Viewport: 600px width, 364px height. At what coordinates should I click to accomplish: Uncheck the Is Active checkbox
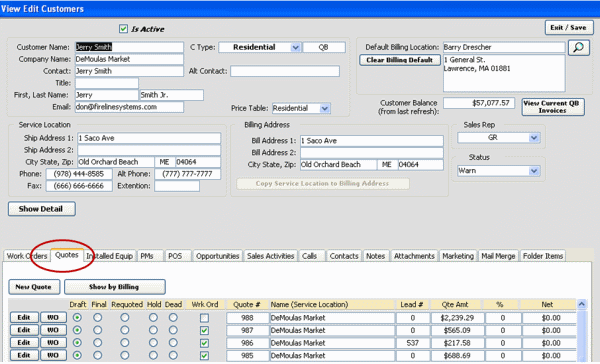(x=123, y=29)
